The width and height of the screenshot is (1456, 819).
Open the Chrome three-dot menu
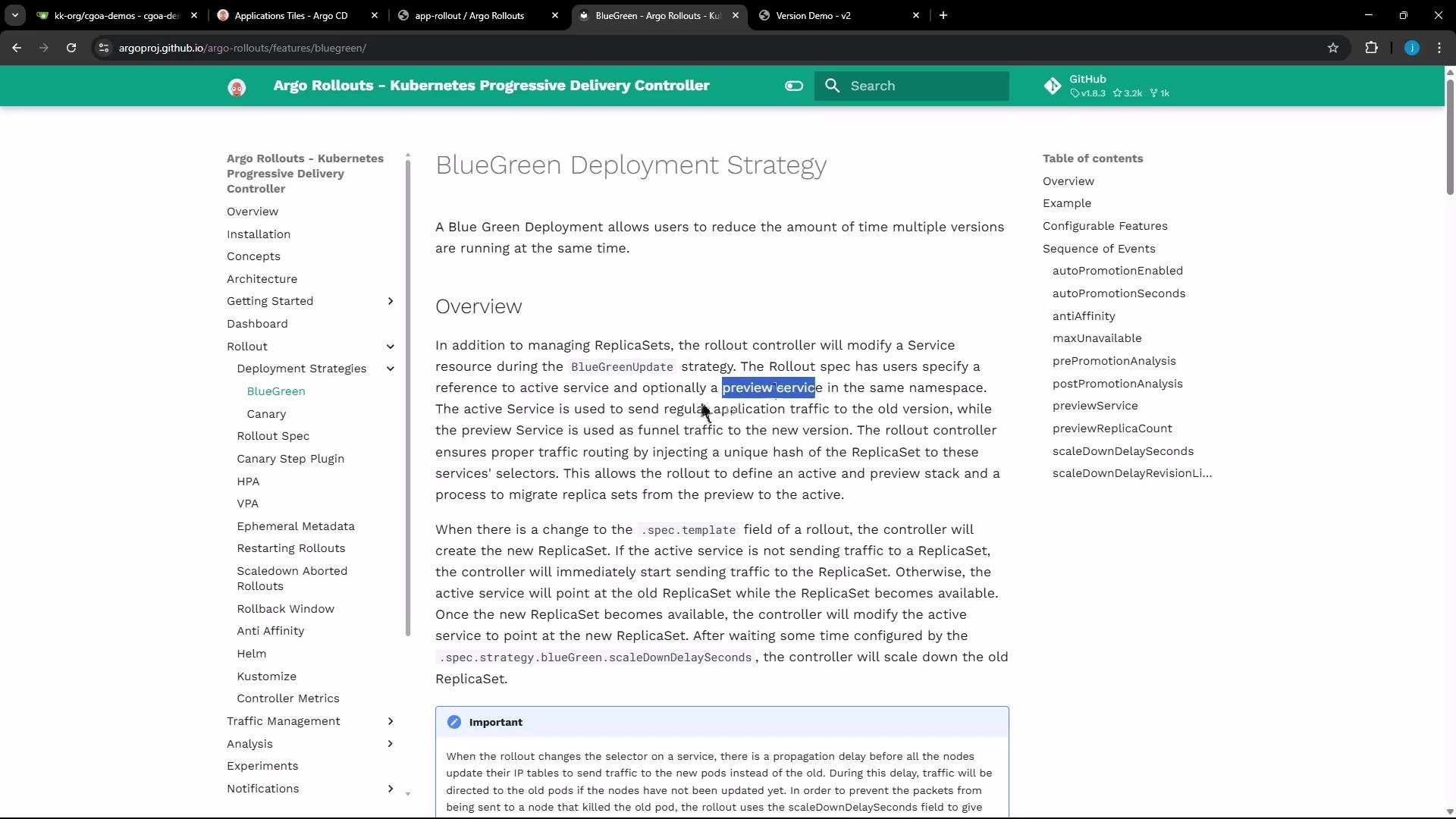1439,48
